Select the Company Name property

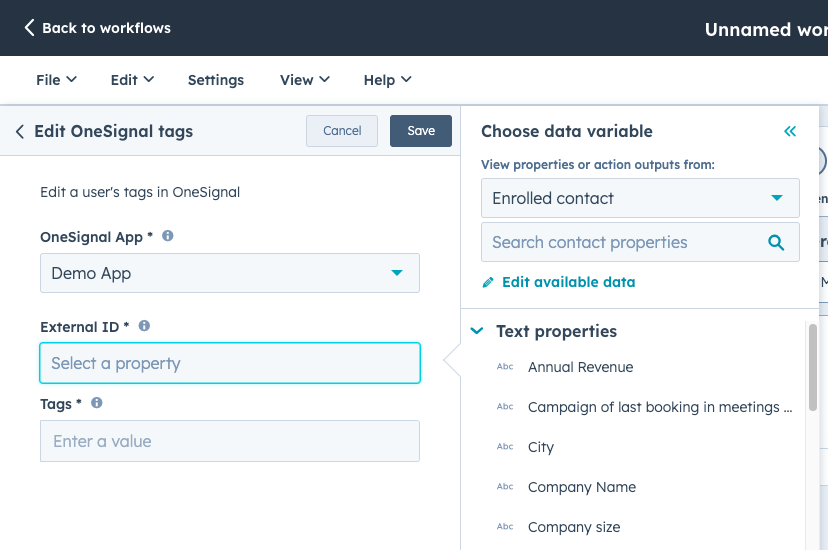point(581,487)
